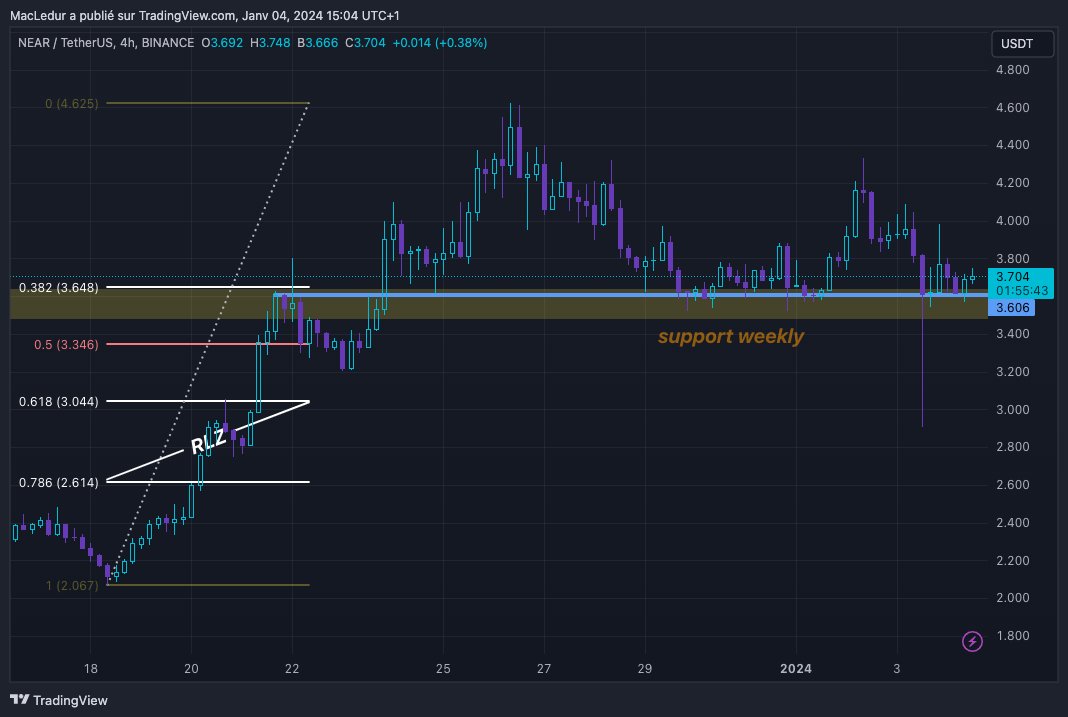This screenshot has height=717, width=1068.
Task: Click the 3.000 price axis label
Action: point(1012,409)
